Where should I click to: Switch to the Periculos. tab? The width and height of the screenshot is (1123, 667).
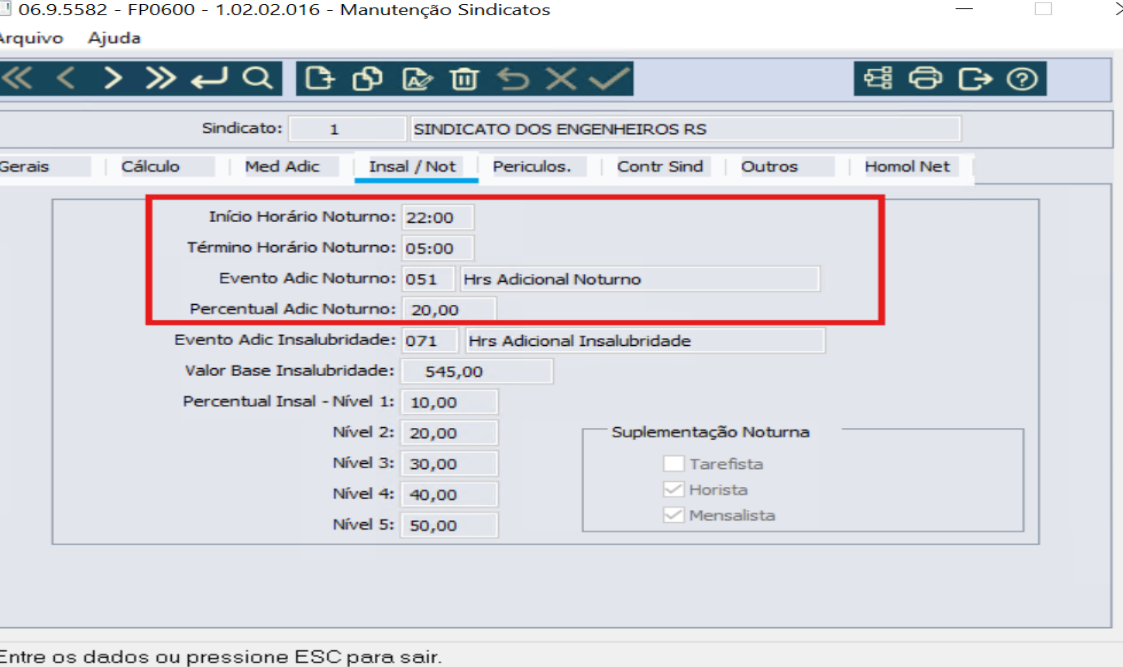540,166
